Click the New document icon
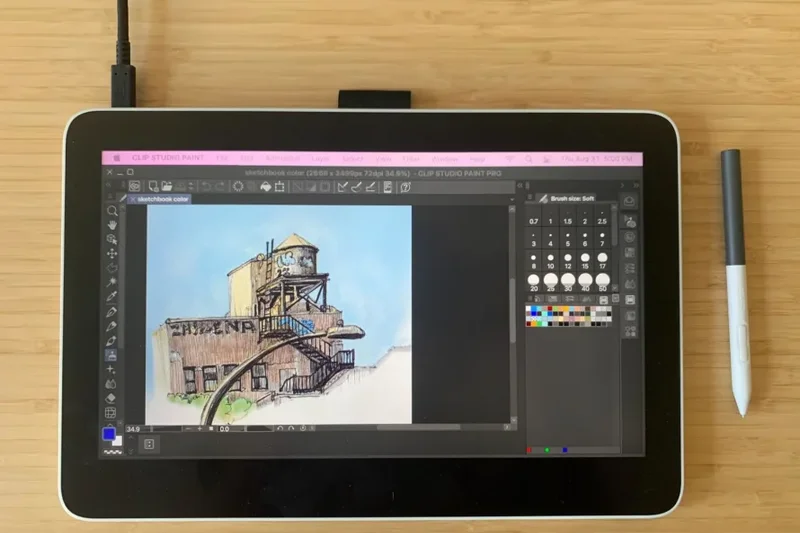Viewport: 800px width, 533px height. click(x=153, y=187)
